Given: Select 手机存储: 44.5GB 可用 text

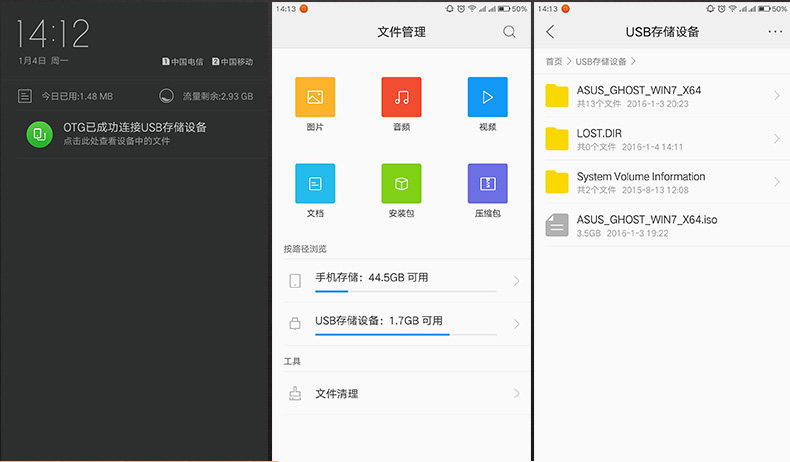Looking at the screenshot, I should click(371, 277).
